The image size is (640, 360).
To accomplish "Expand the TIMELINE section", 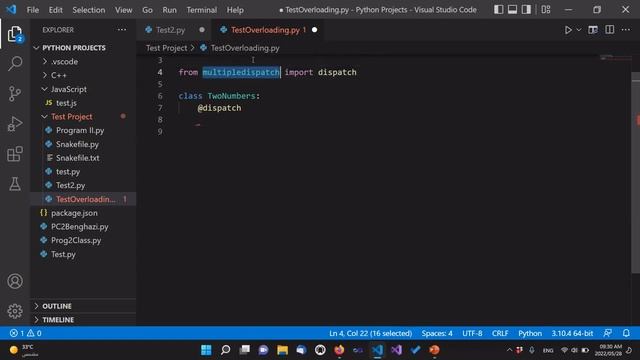I will 83,320.
